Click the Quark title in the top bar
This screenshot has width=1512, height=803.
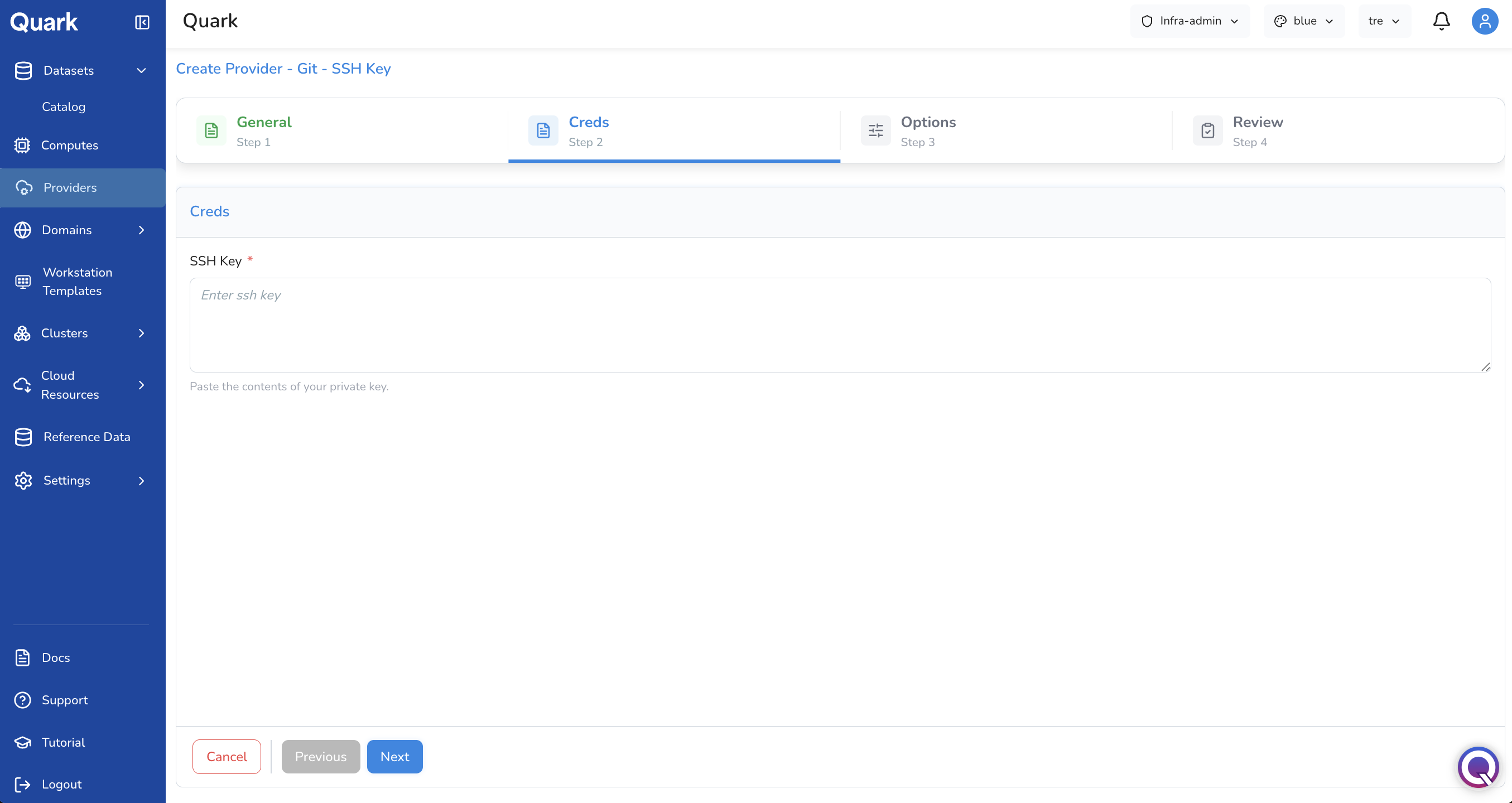point(210,21)
